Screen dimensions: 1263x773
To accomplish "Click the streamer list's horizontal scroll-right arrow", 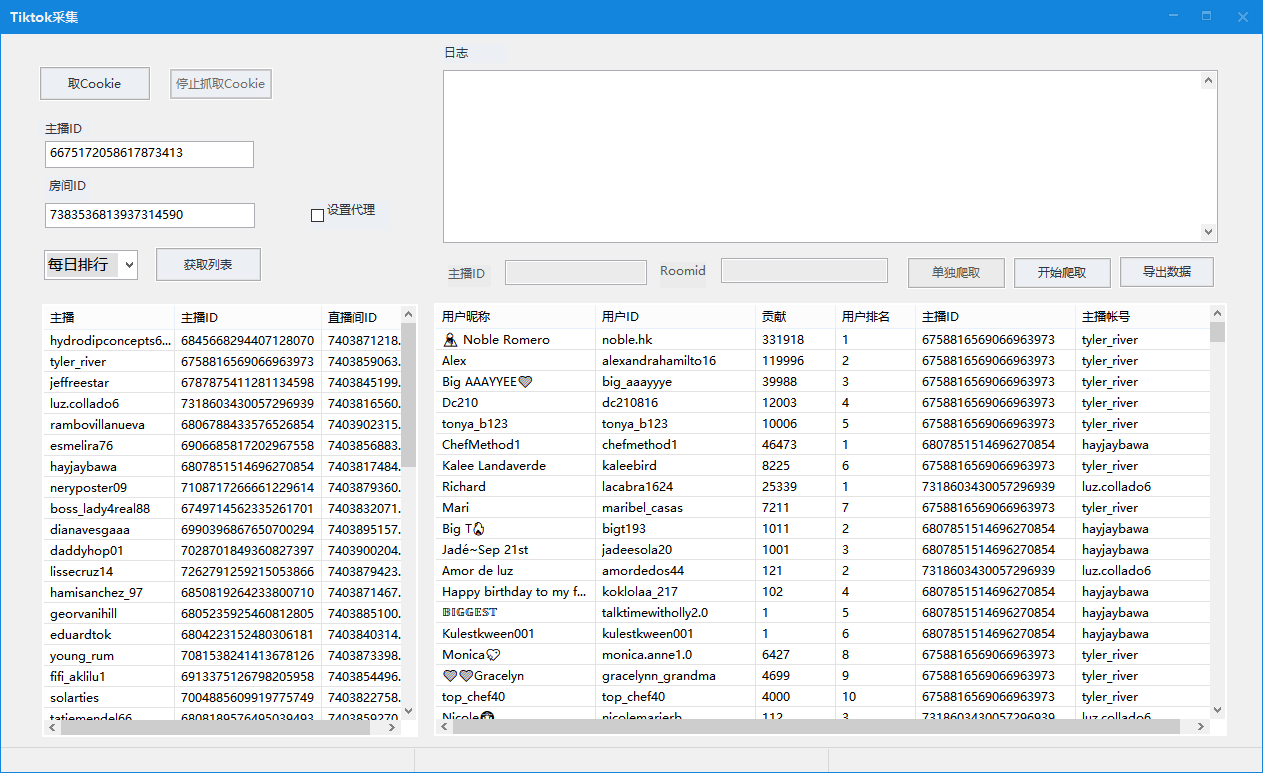I will [x=392, y=727].
